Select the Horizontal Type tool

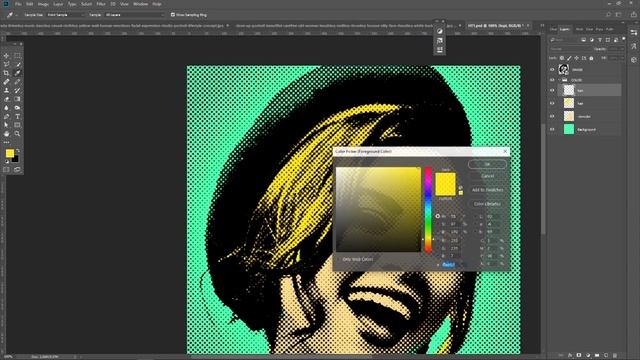[x=17, y=116]
